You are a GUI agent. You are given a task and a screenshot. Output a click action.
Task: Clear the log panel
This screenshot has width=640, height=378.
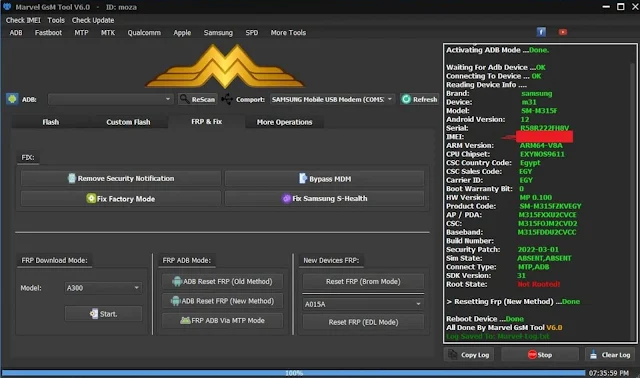point(611,355)
